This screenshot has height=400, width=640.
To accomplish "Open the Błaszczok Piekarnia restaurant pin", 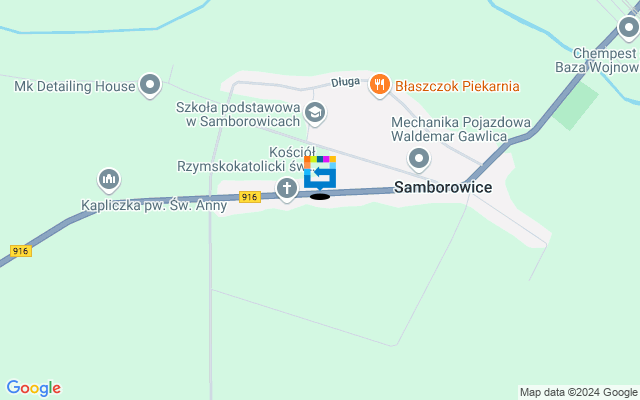I will pos(380,86).
